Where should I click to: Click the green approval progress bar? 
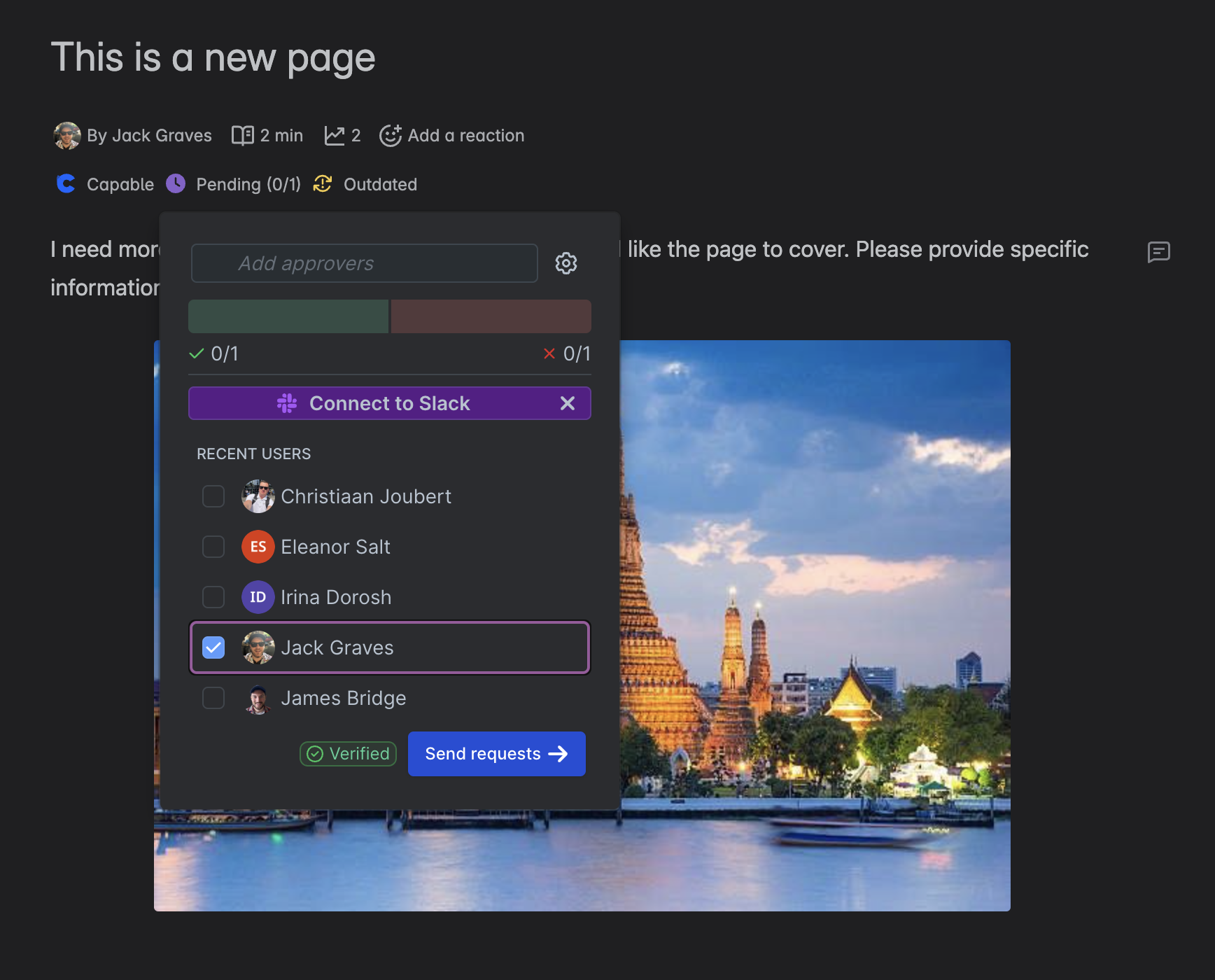[x=288, y=316]
